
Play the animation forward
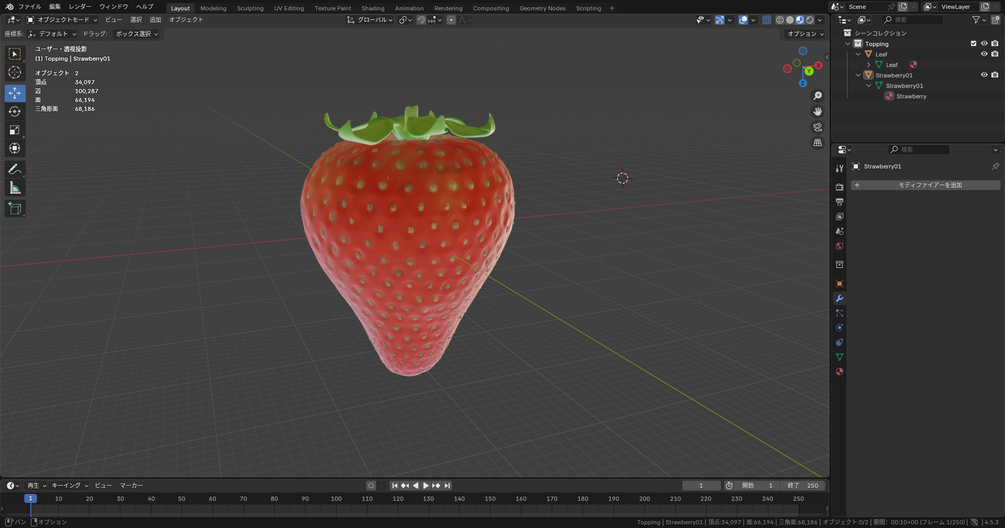pos(426,486)
